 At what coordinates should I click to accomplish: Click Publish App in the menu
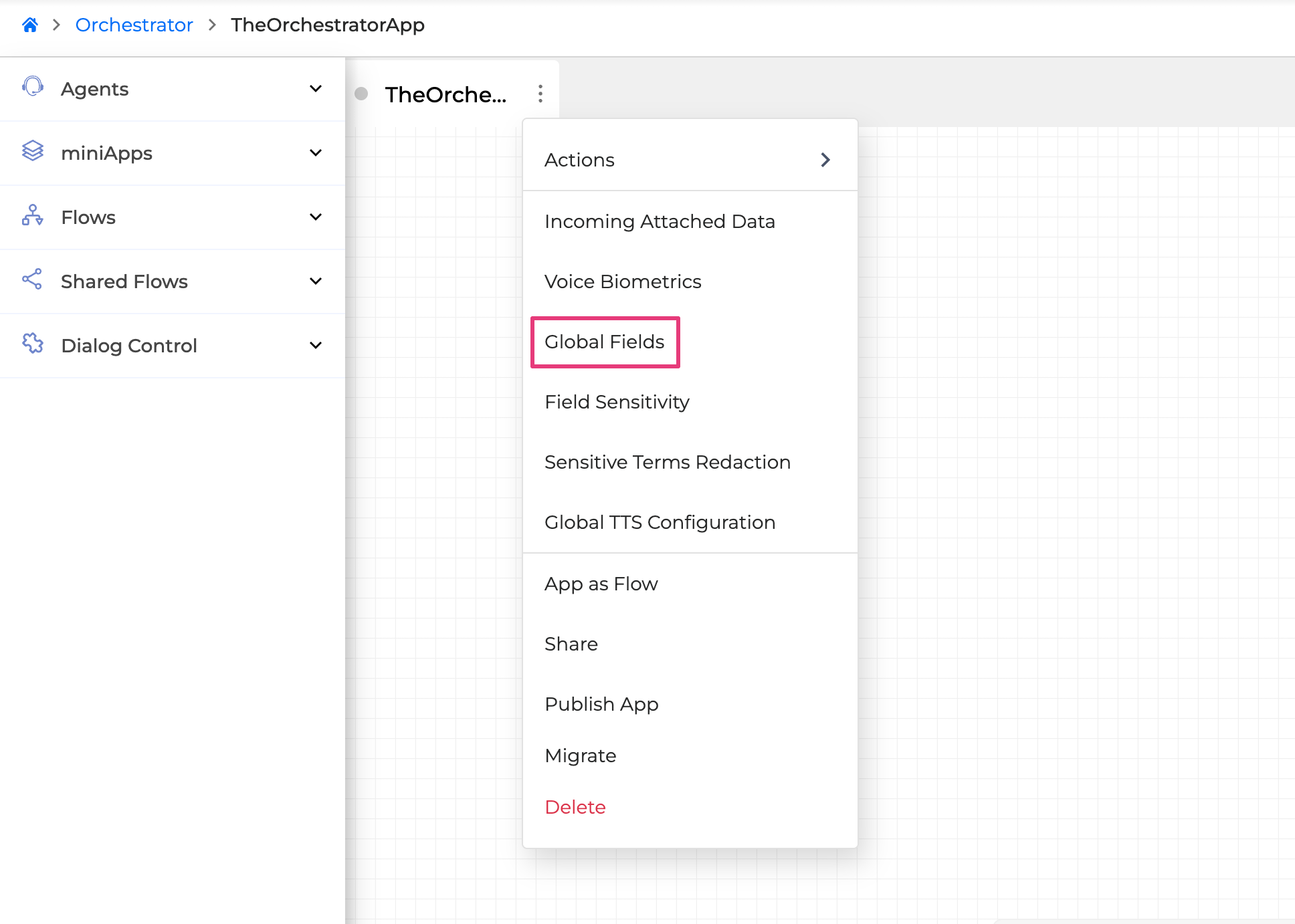coord(601,704)
